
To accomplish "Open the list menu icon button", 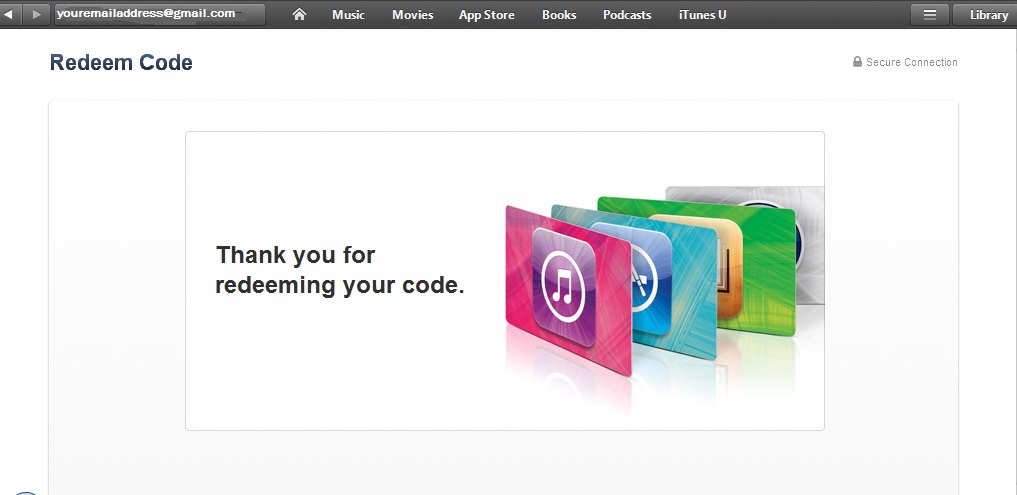I will tap(929, 14).
